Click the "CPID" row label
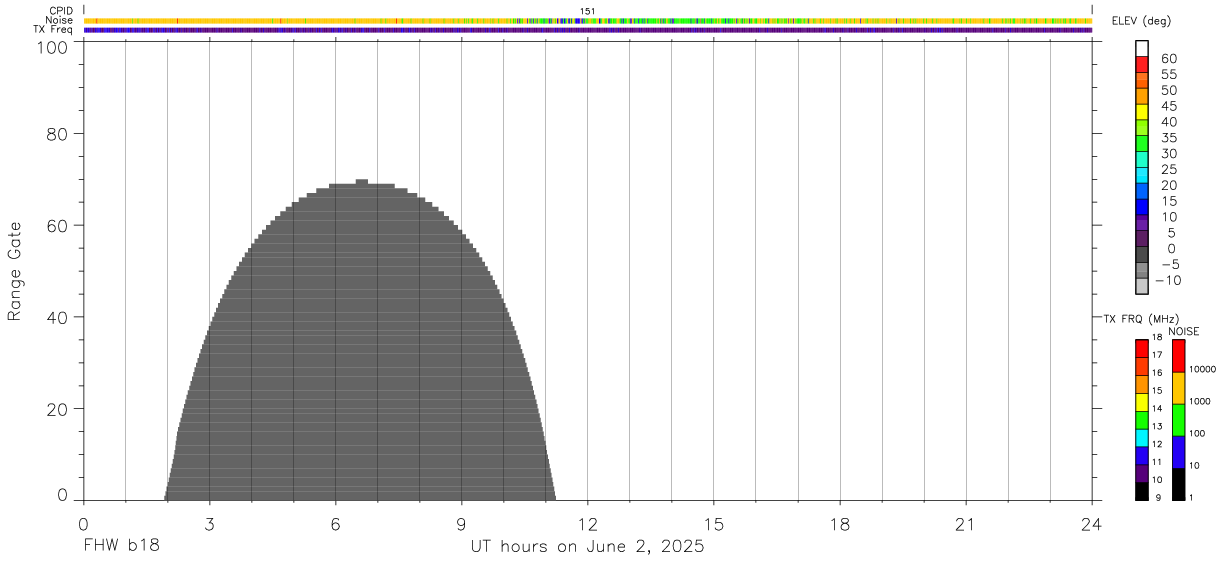 (x=61, y=11)
